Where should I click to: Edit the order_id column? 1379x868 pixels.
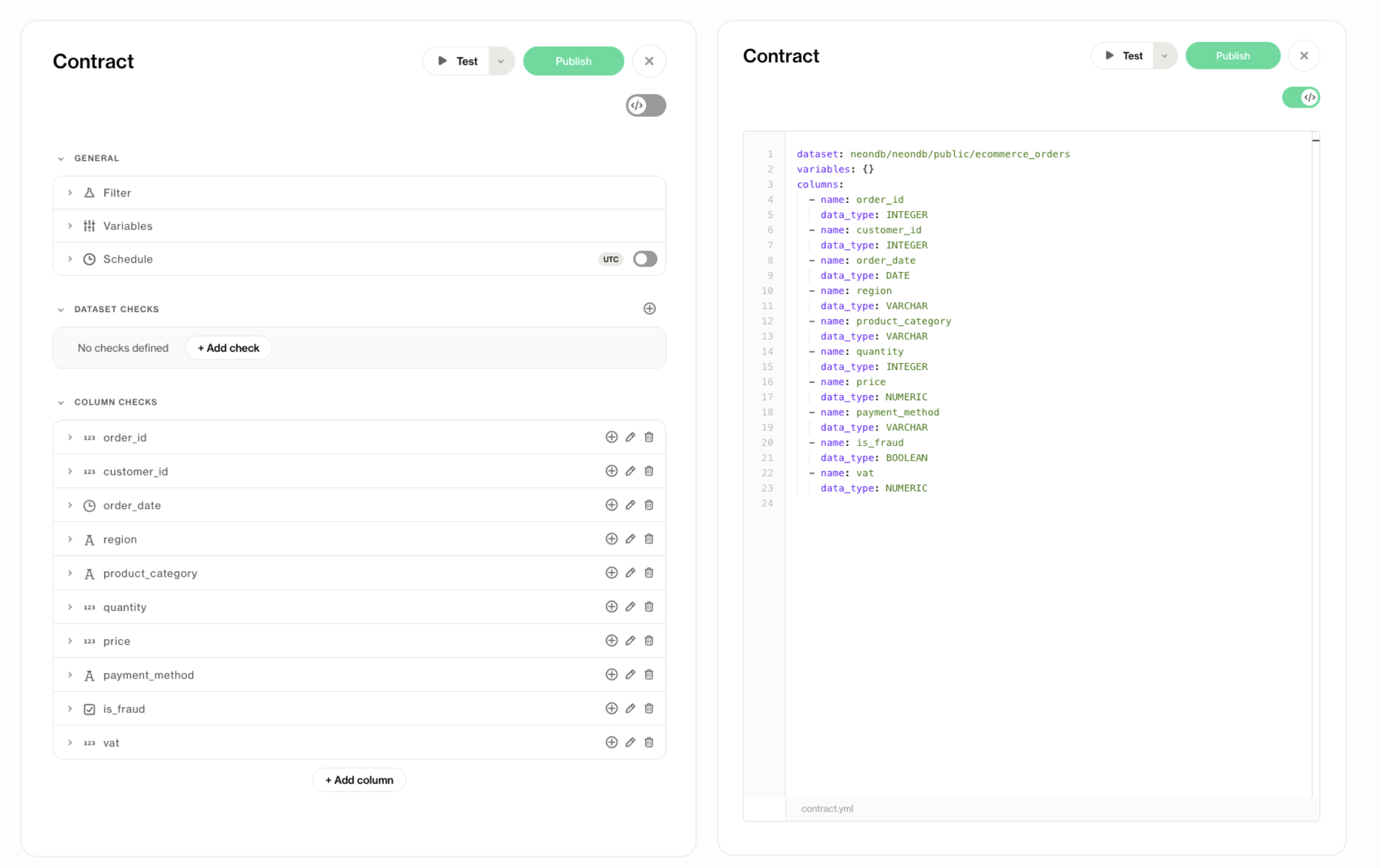(x=630, y=437)
